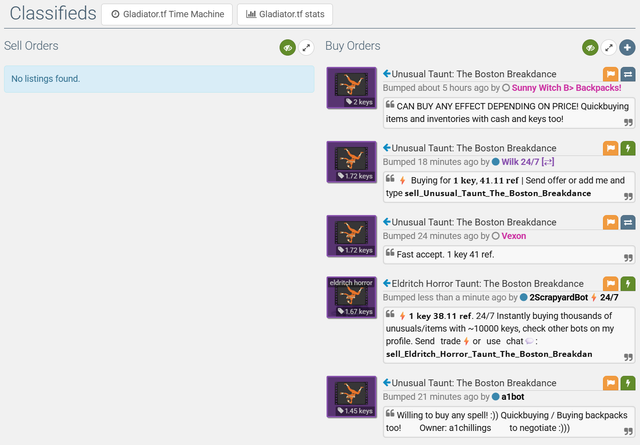Click online status dot beside Wilk 24/7
Image resolution: width=640 pixels, height=445 pixels.
click(496, 162)
